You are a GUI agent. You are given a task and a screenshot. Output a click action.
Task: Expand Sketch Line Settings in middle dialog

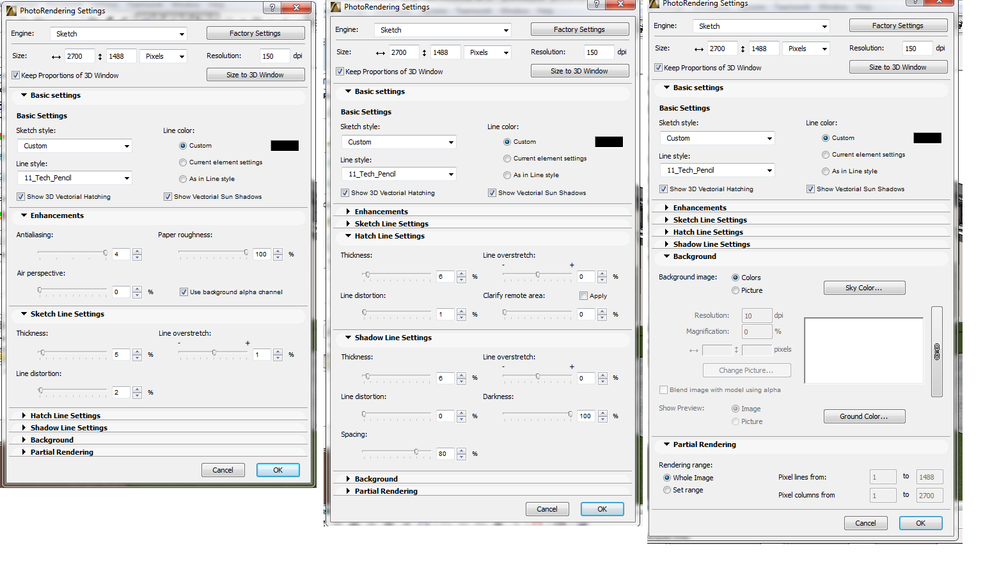point(349,224)
